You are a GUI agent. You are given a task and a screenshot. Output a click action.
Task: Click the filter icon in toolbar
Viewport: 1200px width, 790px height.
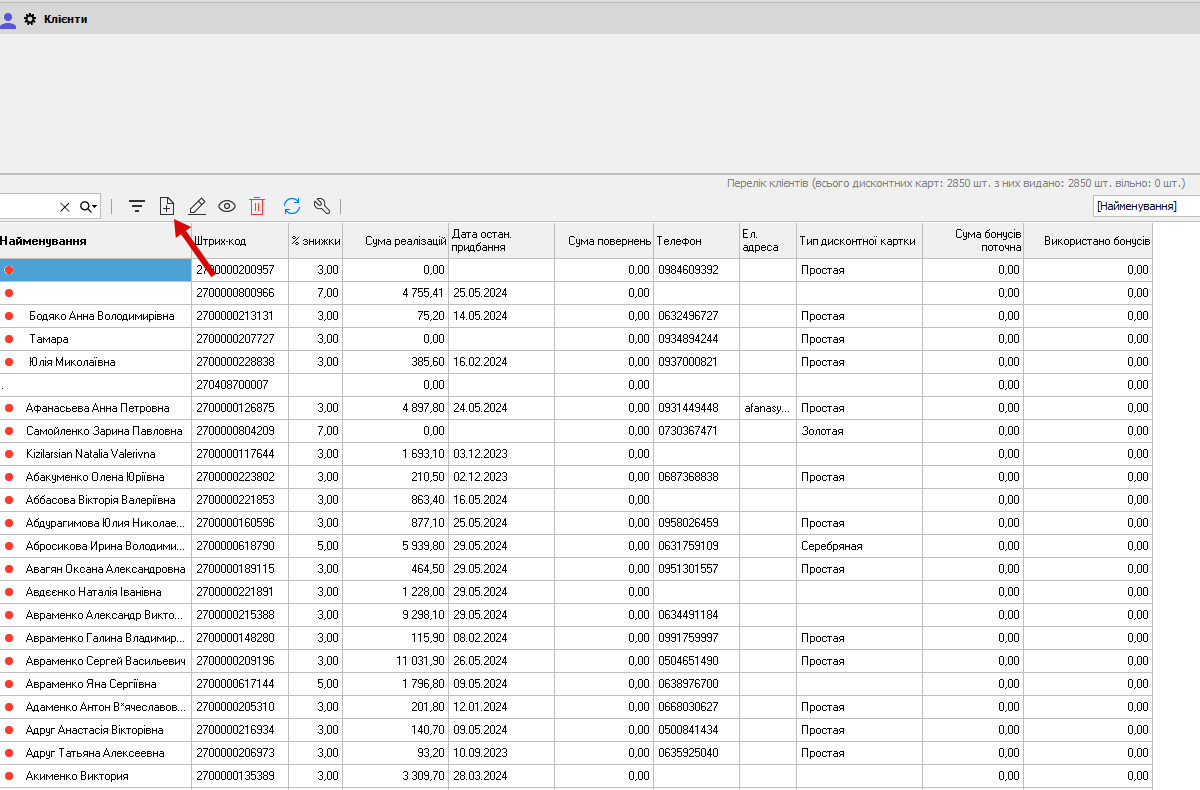[x=137, y=206]
